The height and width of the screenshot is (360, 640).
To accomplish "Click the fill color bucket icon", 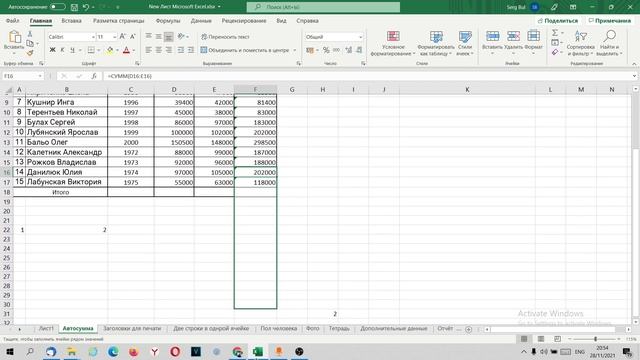I will tap(110, 50).
